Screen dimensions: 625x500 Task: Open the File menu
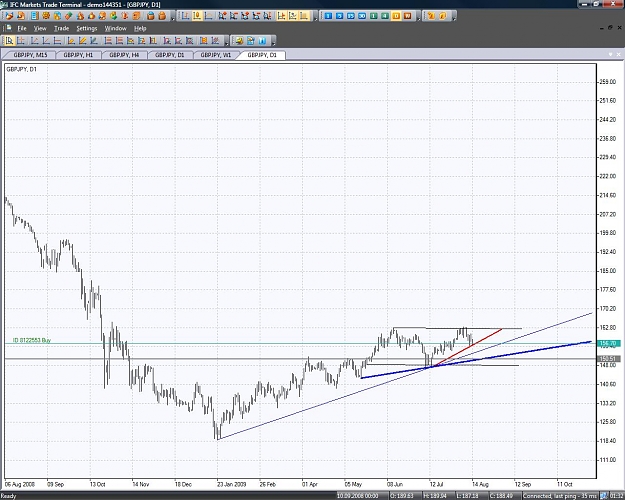22,28
